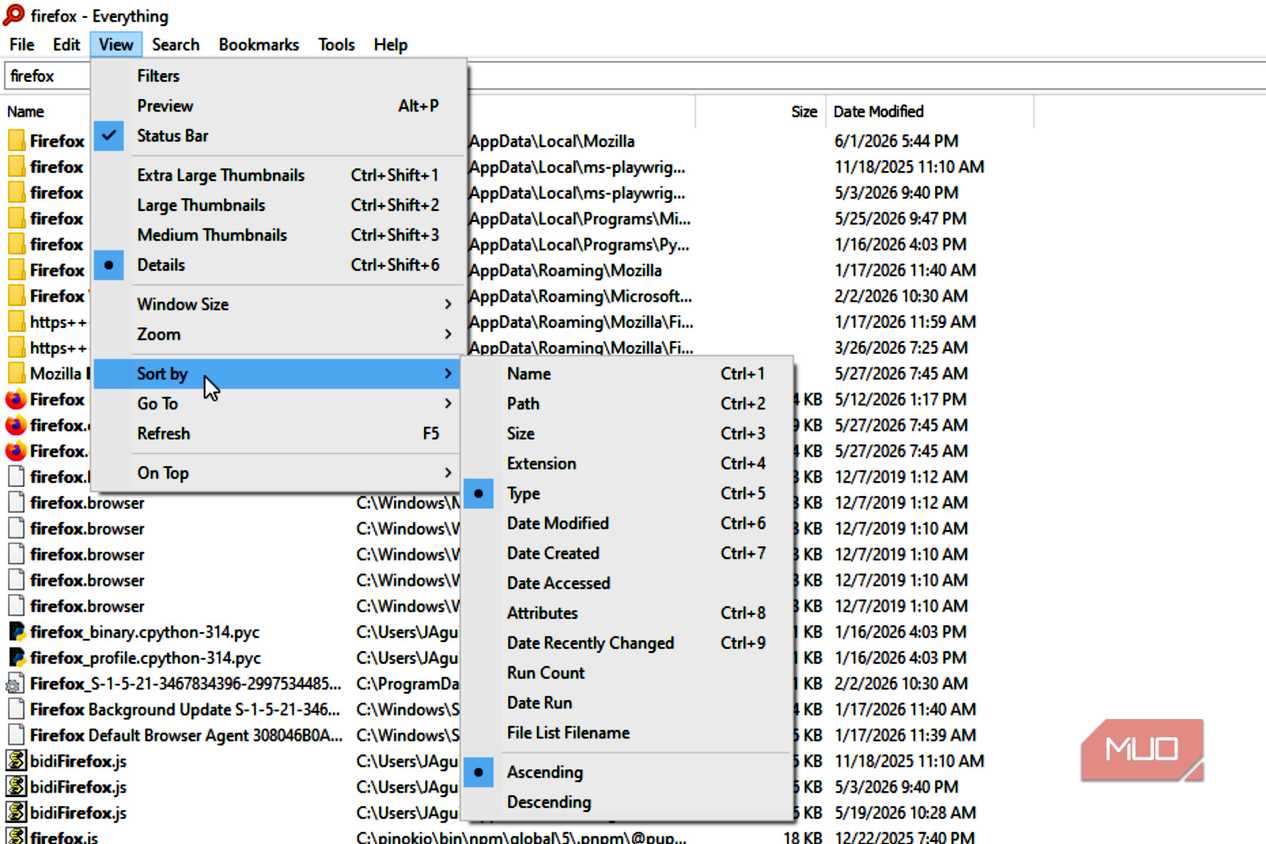The height and width of the screenshot is (844, 1266).
Task: Sort results by Date Modified
Action: (x=627, y=523)
